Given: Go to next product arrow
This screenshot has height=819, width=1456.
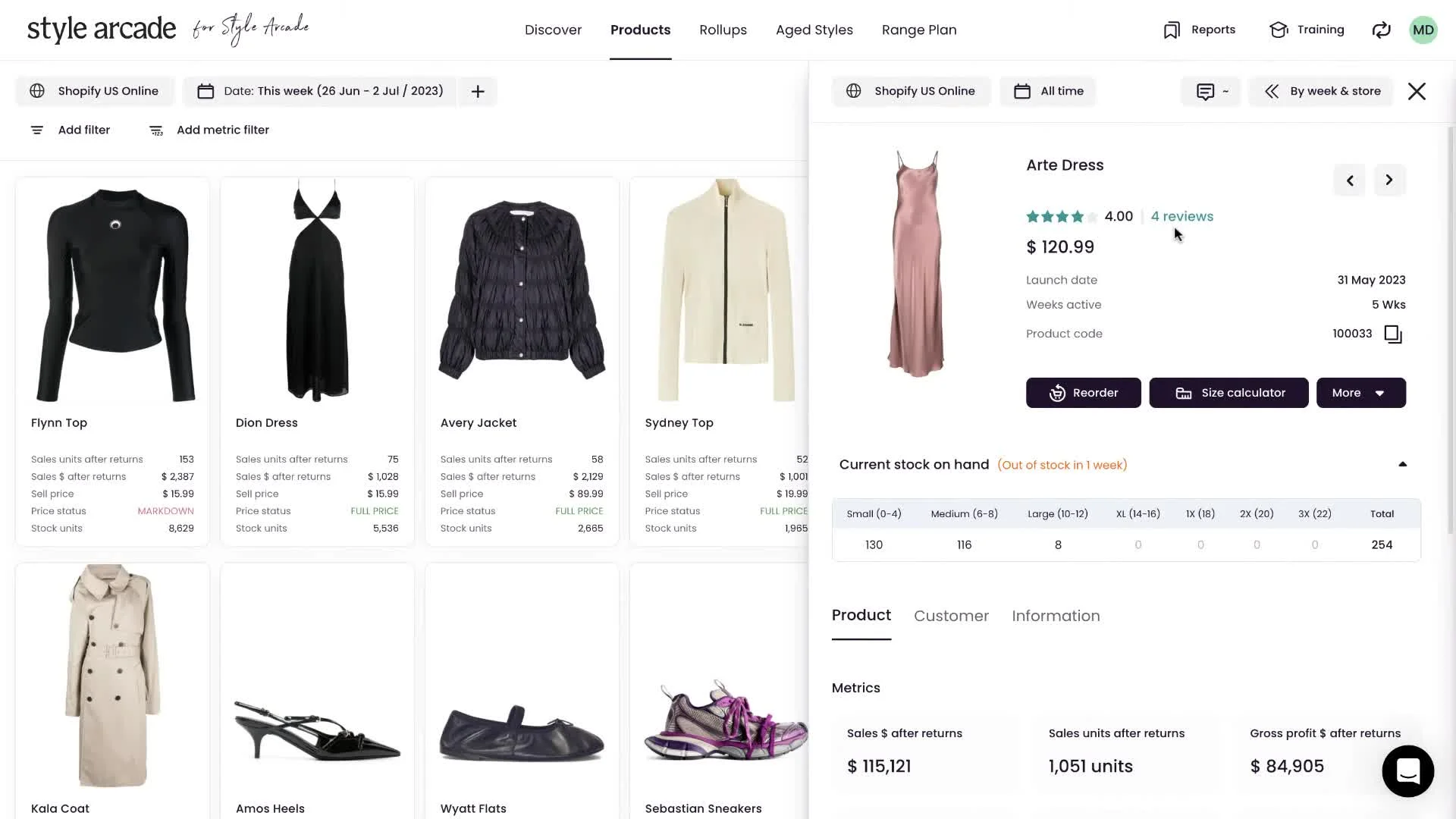Looking at the screenshot, I should point(1389,180).
